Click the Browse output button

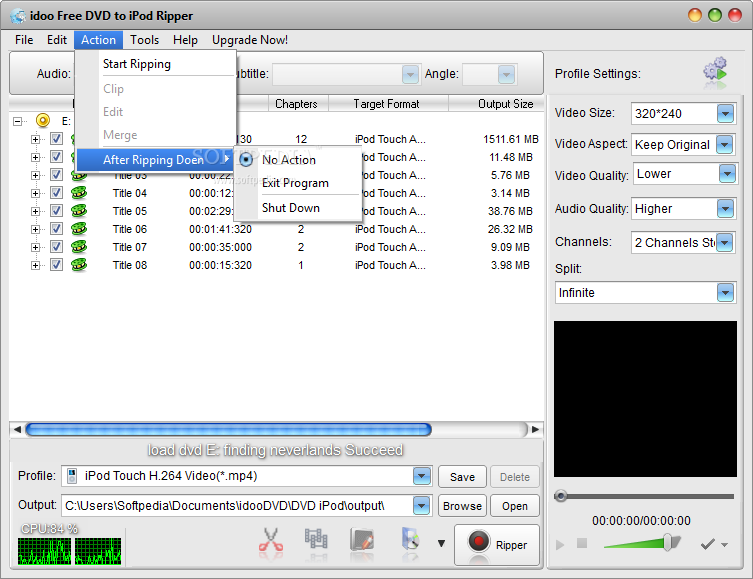click(x=462, y=506)
